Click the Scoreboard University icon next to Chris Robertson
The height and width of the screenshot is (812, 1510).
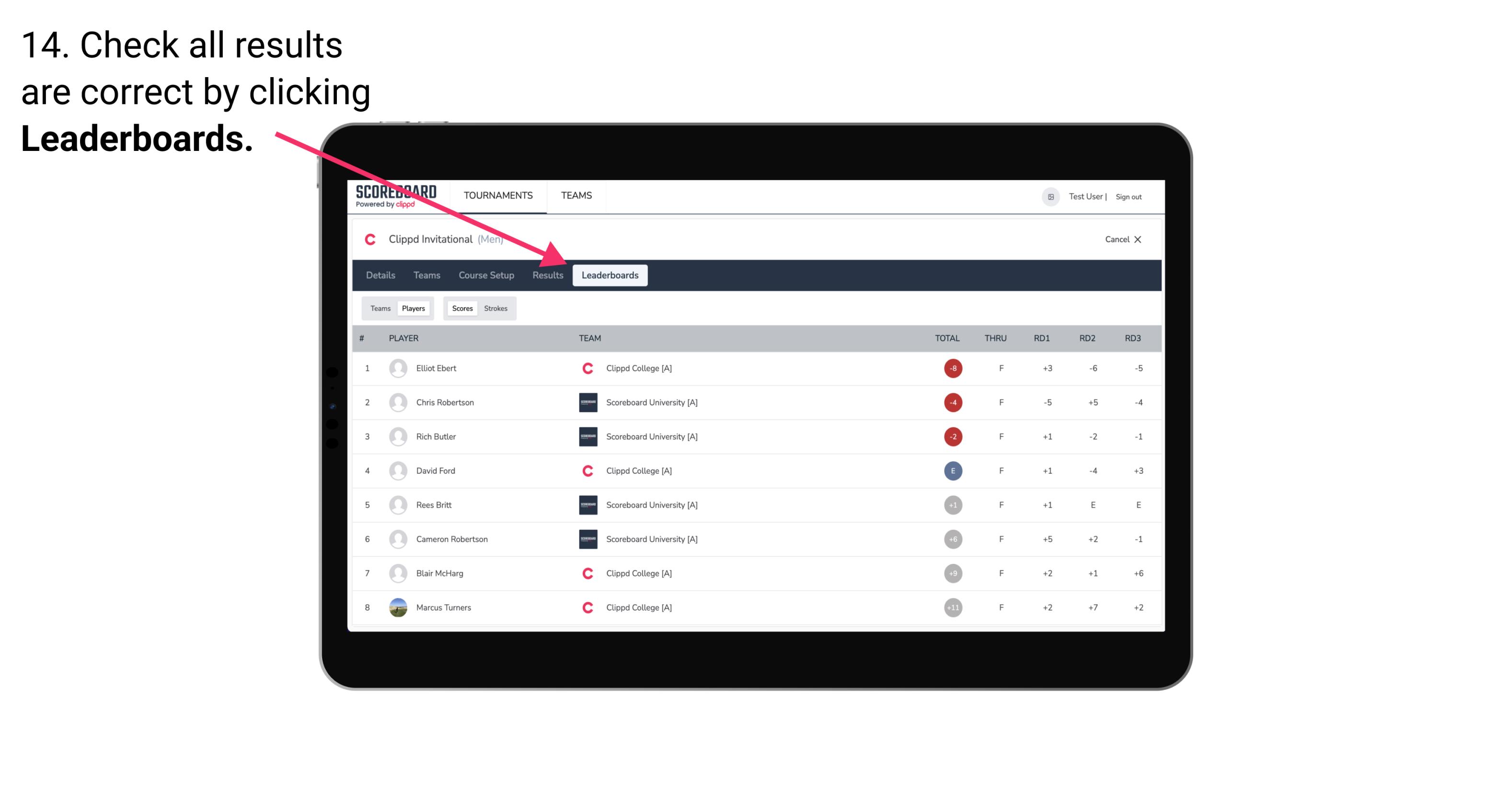click(x=586, y=402)
